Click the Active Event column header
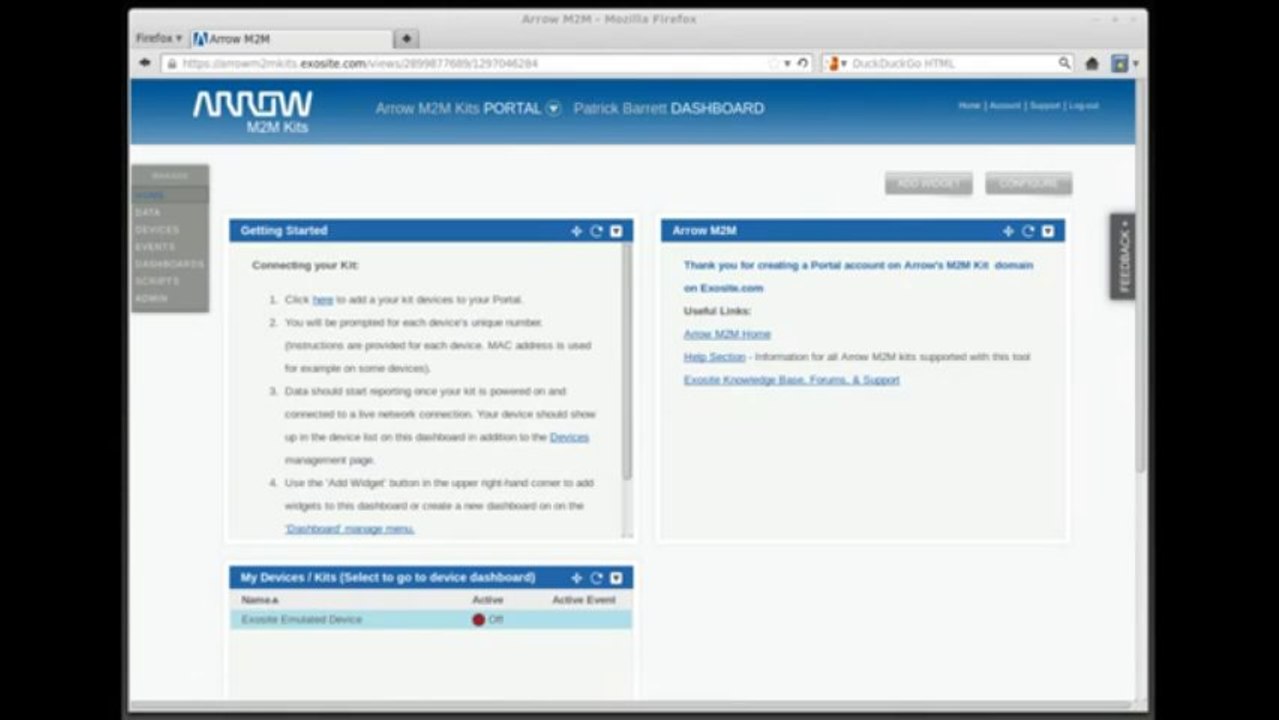The width and height of the screenshot is (1279, 720). coord(584,600)
